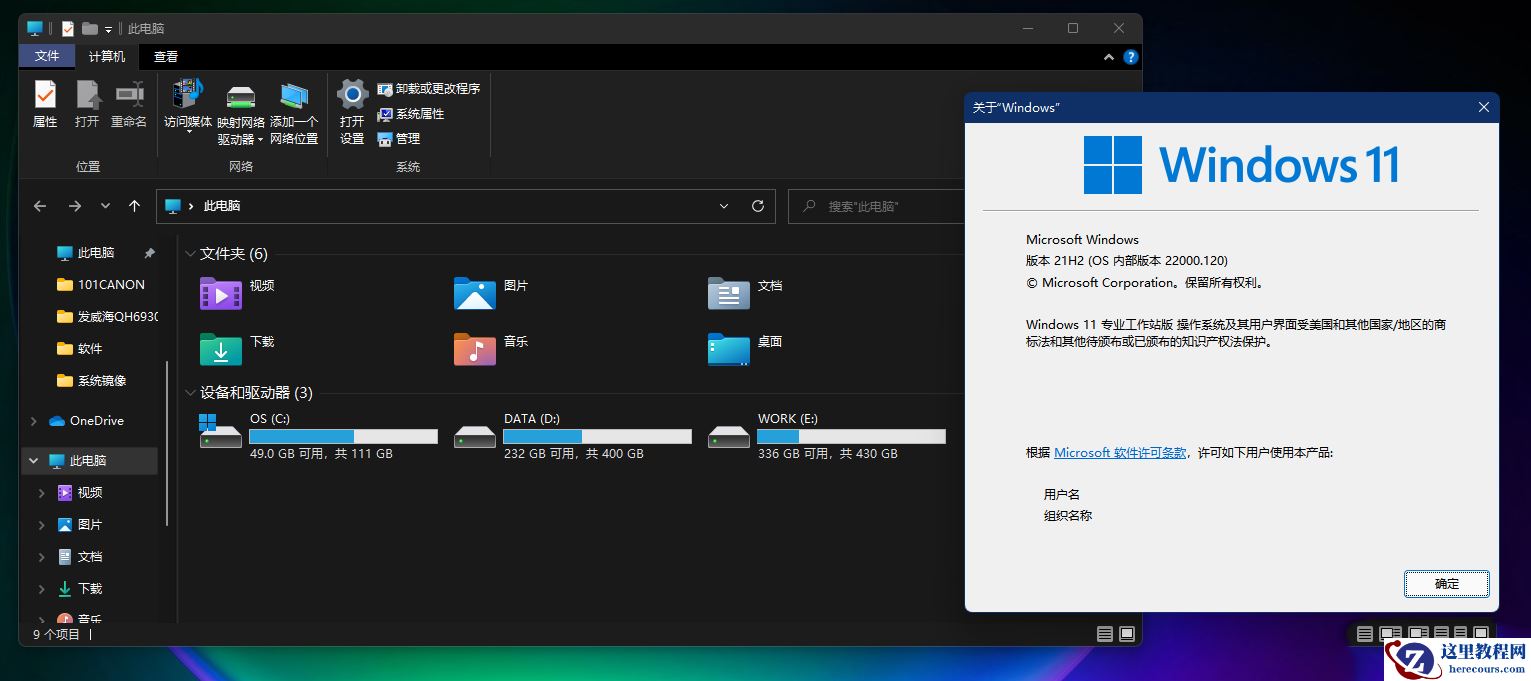This screenshot has height=681, width=1531.
Task: Click the OS (C:) disk usage bar
Action: pos(343,436)
